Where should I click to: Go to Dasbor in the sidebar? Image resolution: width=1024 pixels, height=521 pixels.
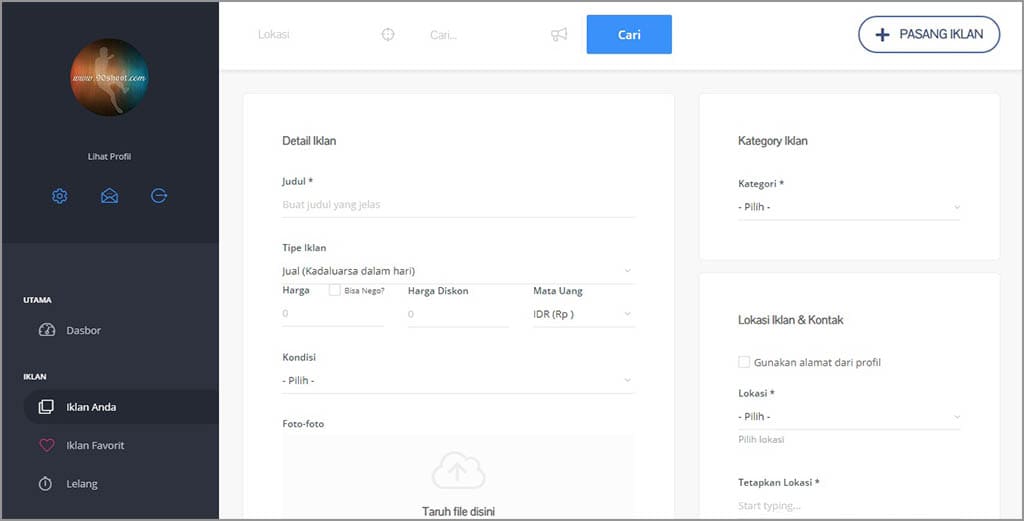(83, 330)
